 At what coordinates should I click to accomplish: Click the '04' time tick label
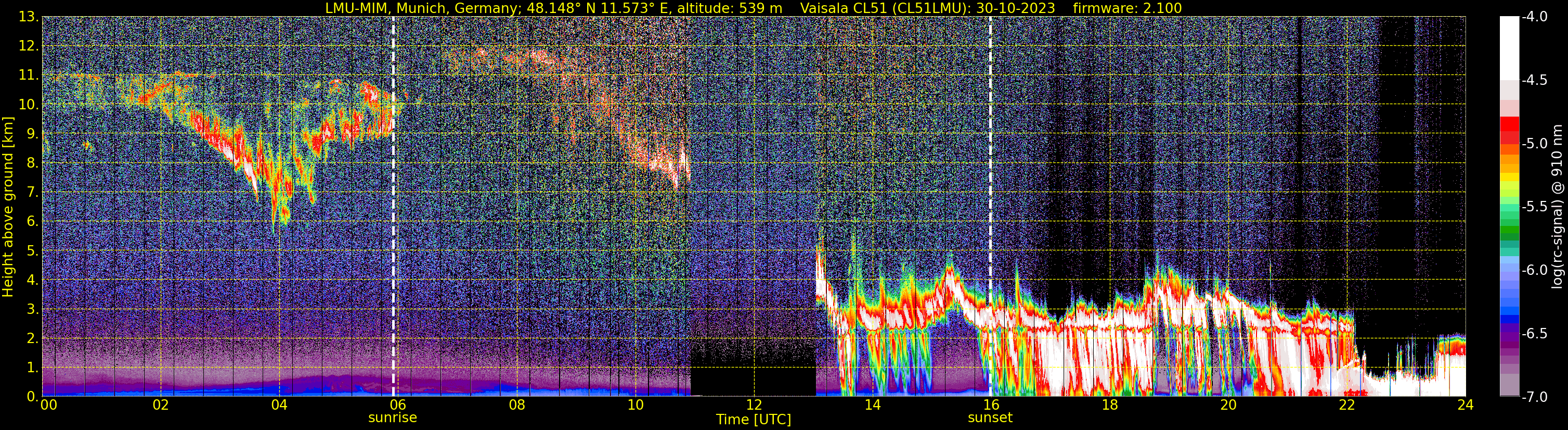coord(279,405)
